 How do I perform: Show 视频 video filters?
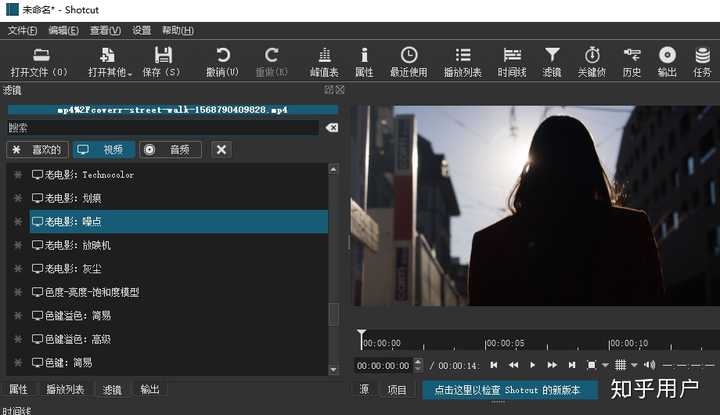tap(103, 150)
